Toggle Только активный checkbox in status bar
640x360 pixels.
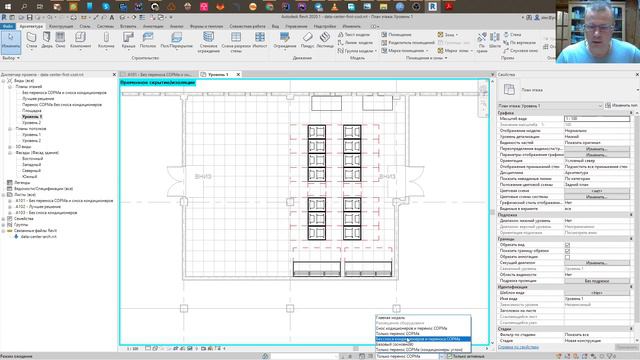[449, 356]
